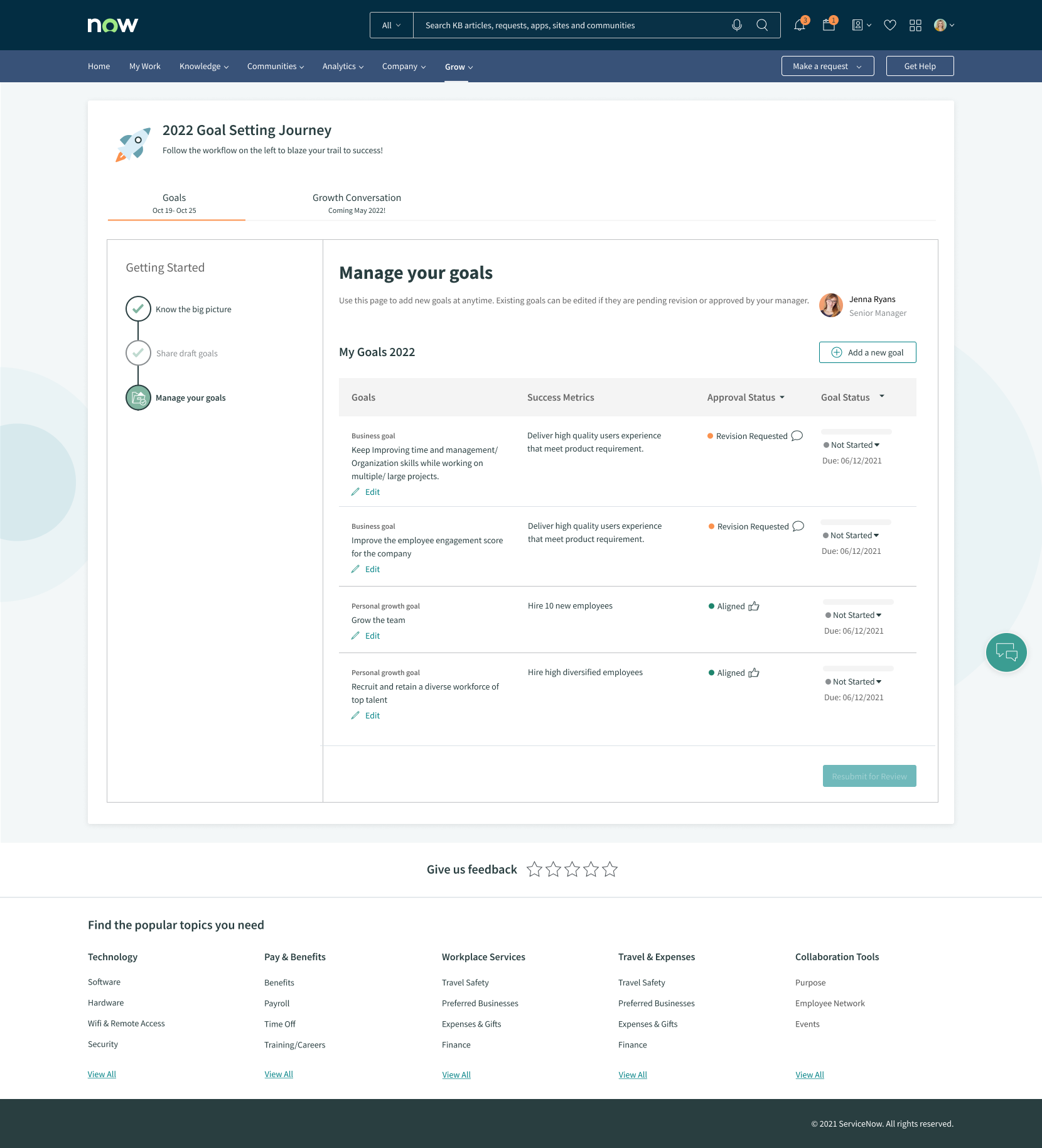The width and height of the screenshot is (1042, 1148).
Task: Change Not Started status for time management goal
Action: pyautogui.click(x=852, y=445)
